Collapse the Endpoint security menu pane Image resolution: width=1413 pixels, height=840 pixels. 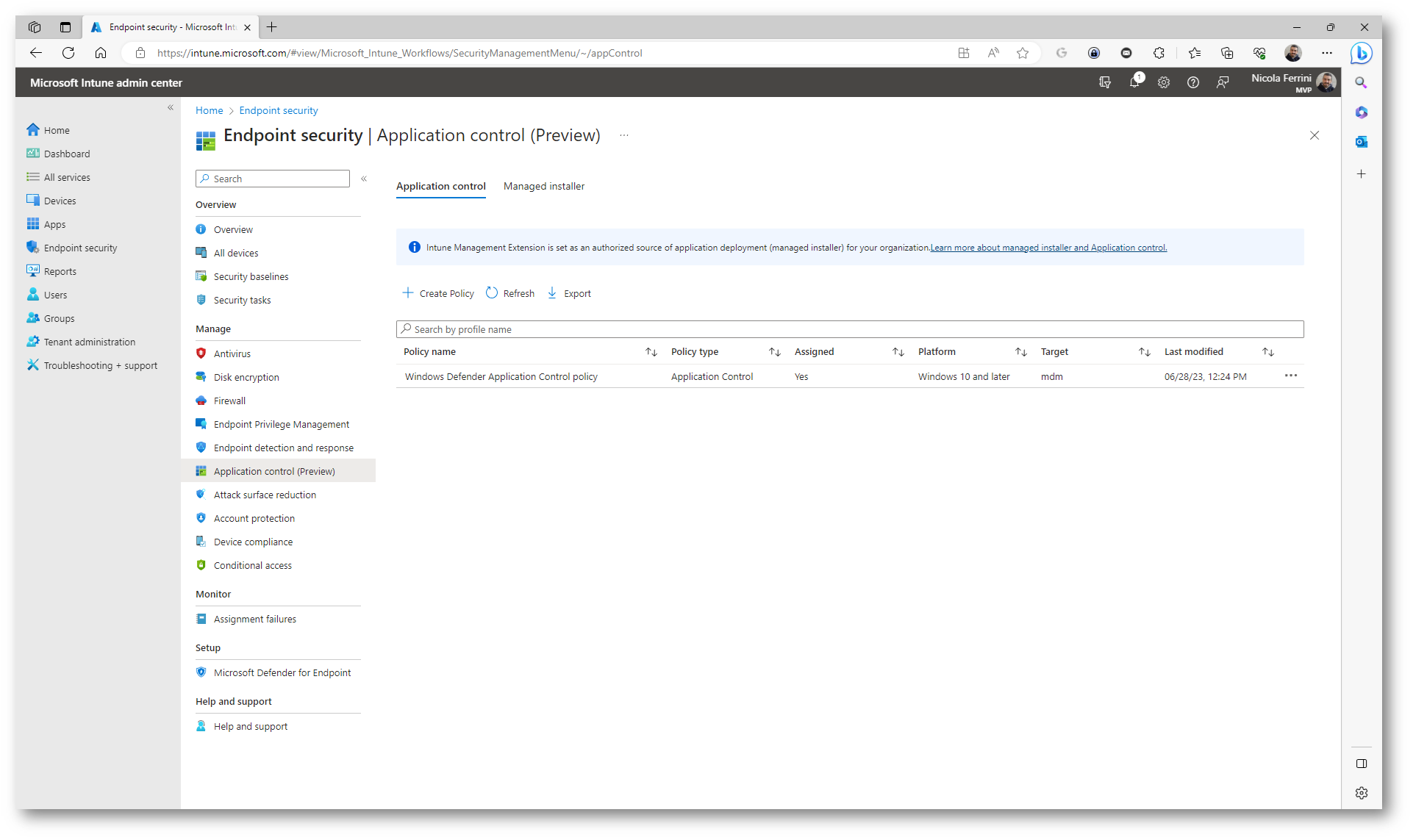[364, 179]
